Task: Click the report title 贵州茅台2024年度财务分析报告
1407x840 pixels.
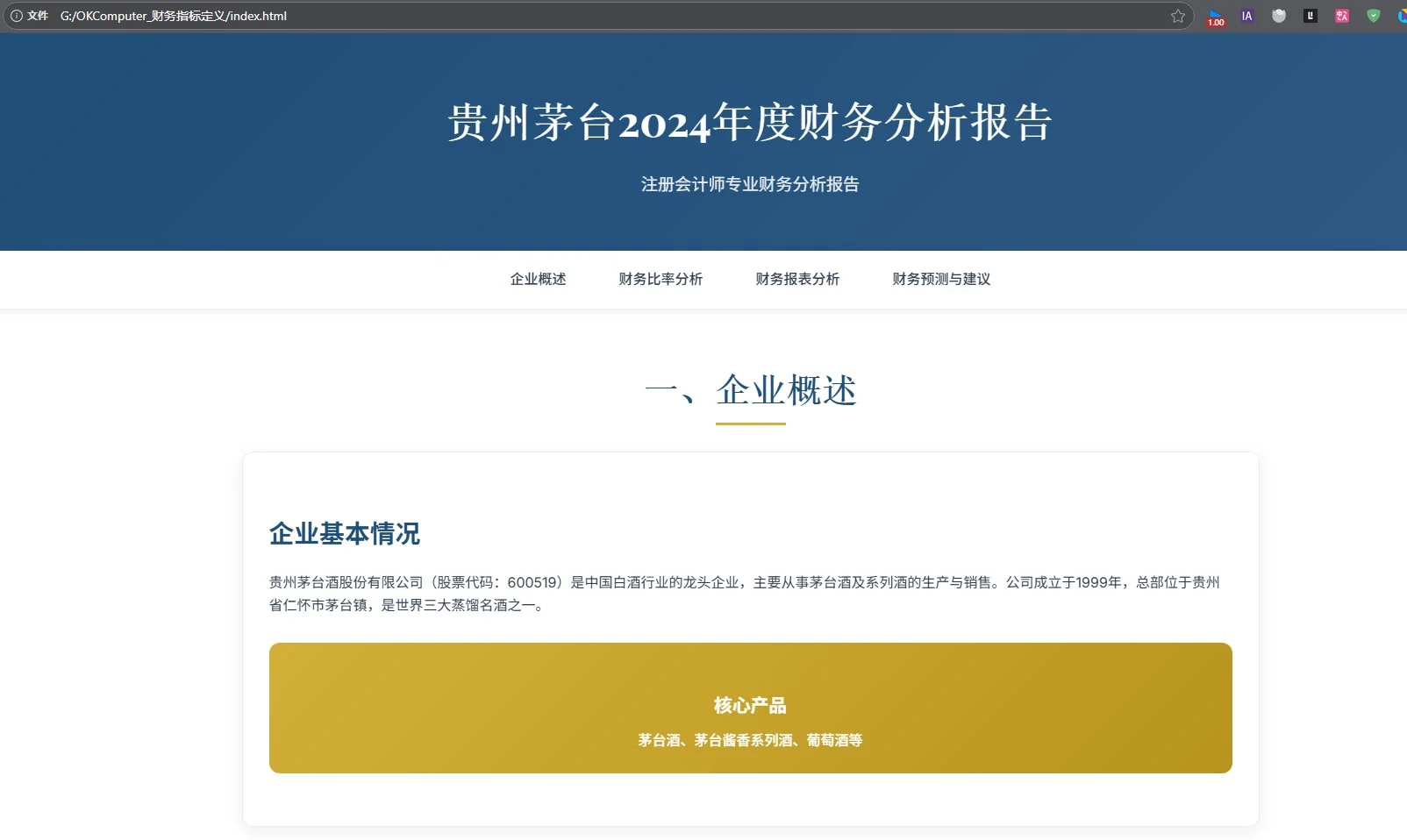Action: (750, 122)
